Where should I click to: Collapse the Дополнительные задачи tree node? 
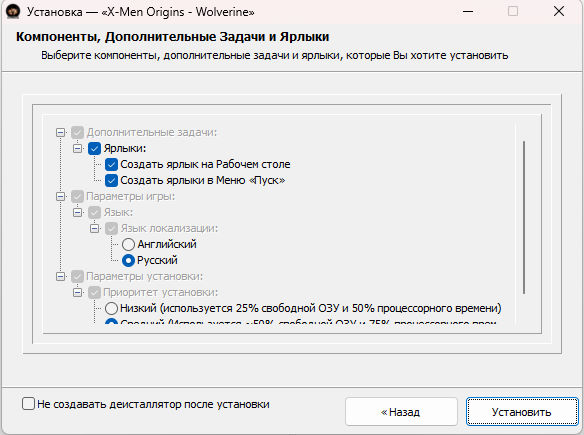click(60, 132)
